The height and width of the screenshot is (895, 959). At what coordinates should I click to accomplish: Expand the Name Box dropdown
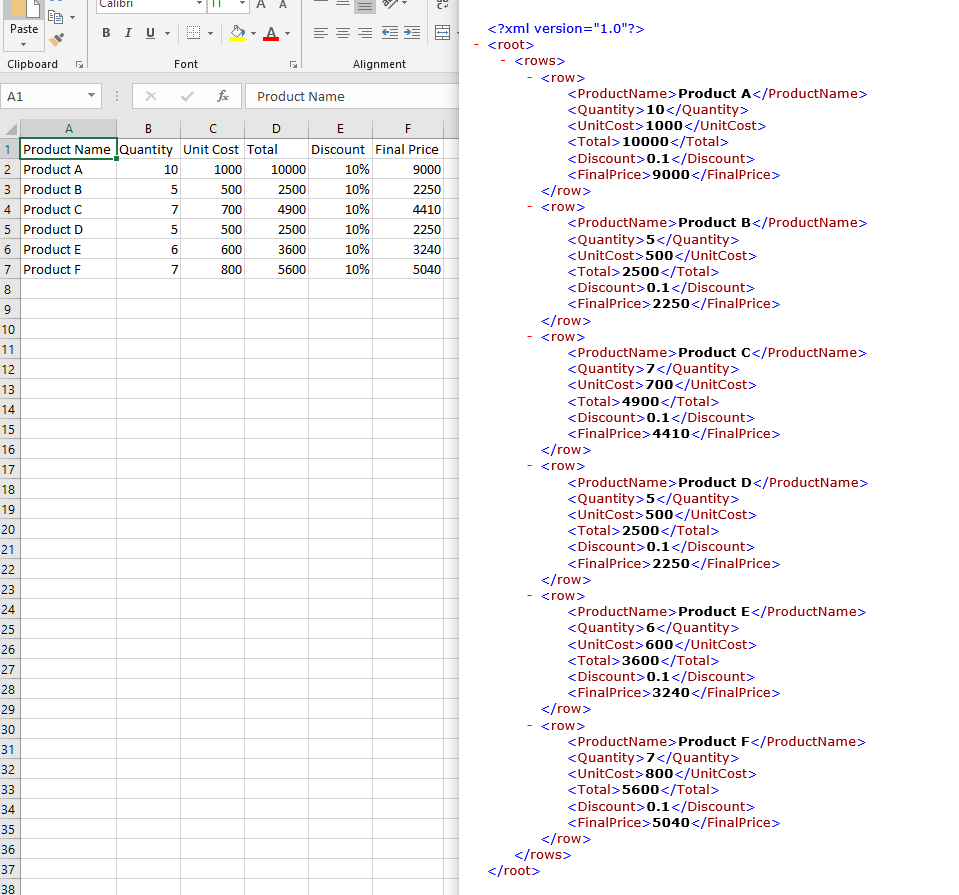pyautogui.click(x=92, y=96)
